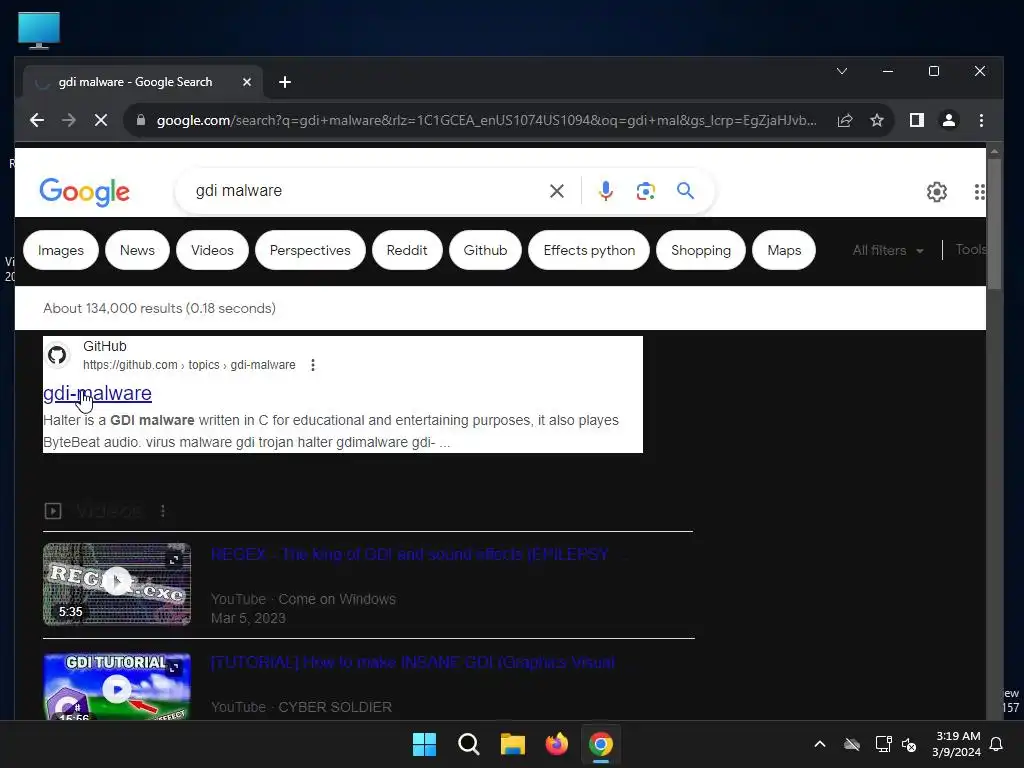The width and height of the screenshot is (1024, 768).
Task: Click the forward navigation arrow
Action: 69,120
